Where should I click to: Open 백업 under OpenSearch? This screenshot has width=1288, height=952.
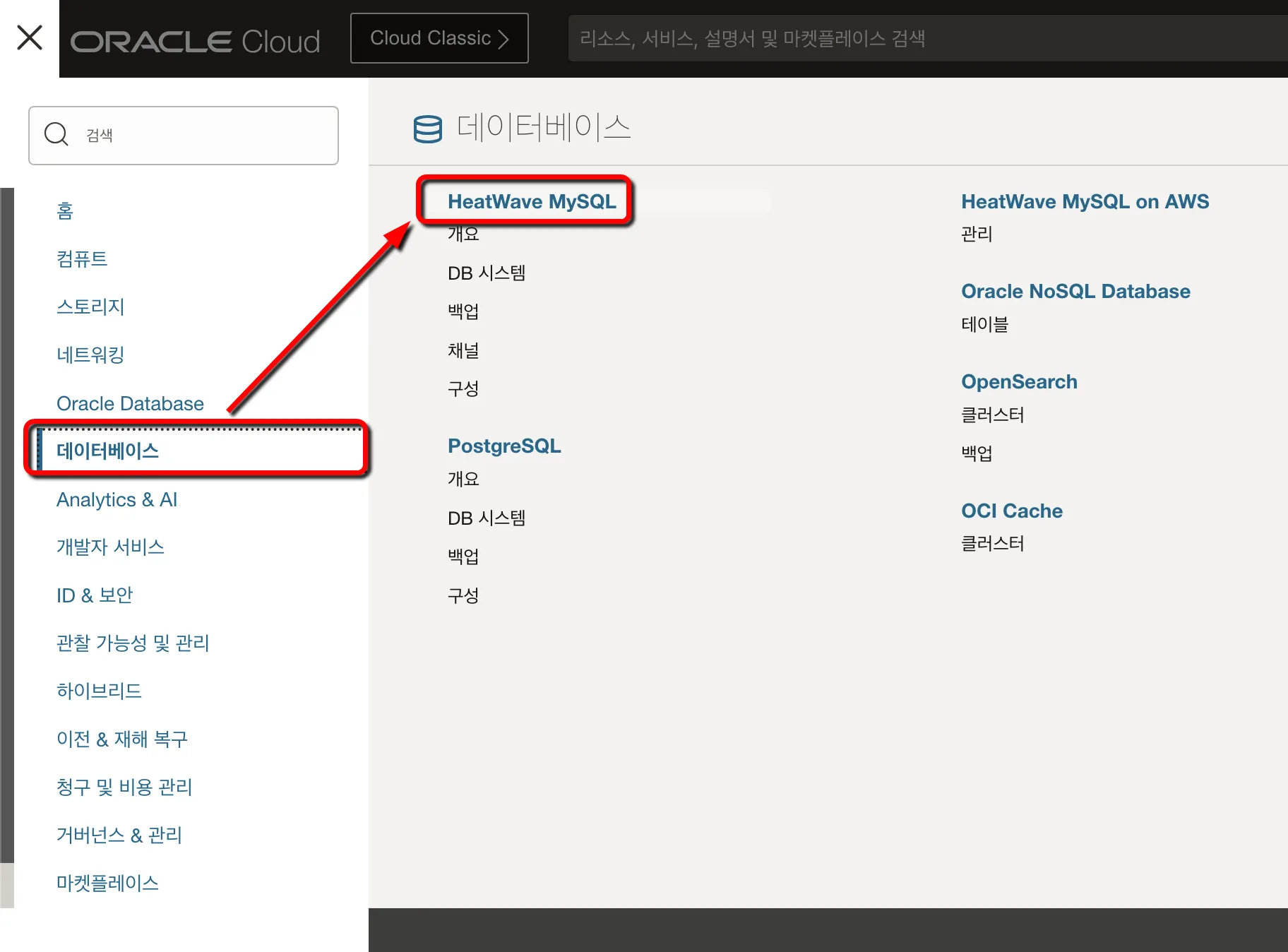pos(977,453)
